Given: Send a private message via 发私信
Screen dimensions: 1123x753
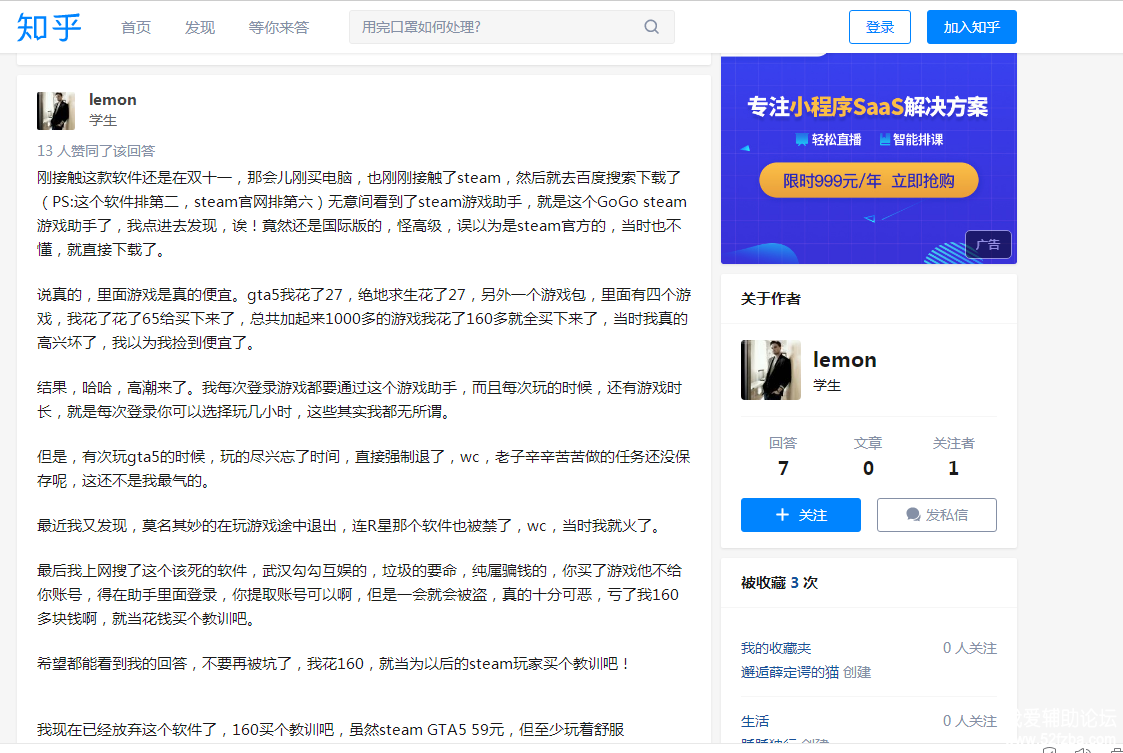Looking at the screenshot, I should click(x=936, y=515).
